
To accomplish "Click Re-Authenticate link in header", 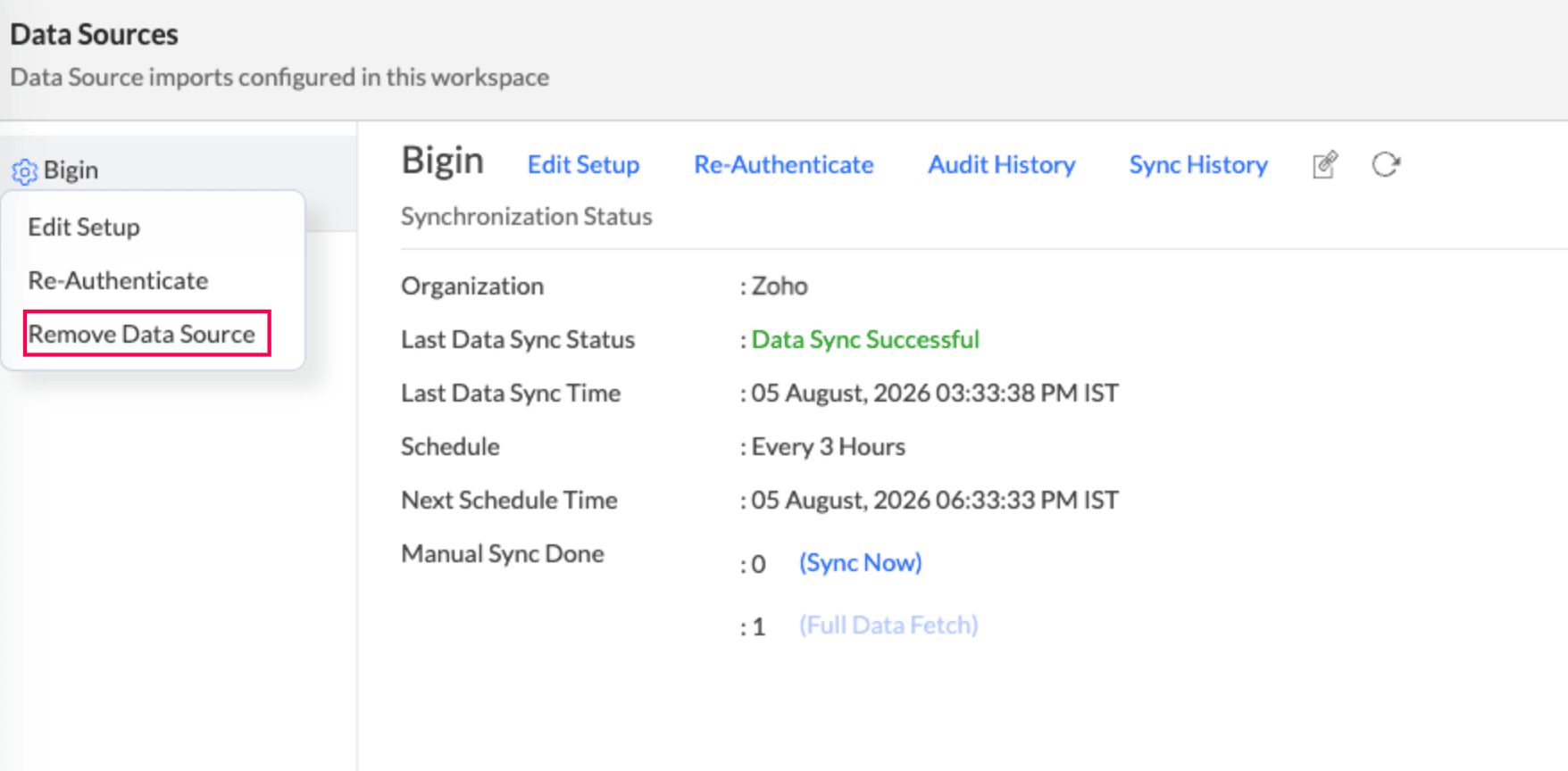I will coord(784,164).
